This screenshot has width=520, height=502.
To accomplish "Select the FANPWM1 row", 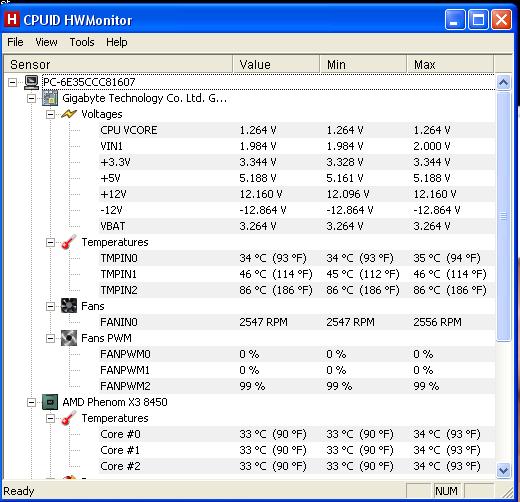I will tap(297, 370).
